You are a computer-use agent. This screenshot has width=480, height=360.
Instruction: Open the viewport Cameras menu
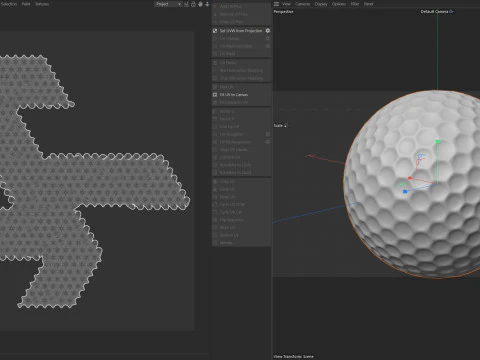point(303,4)
